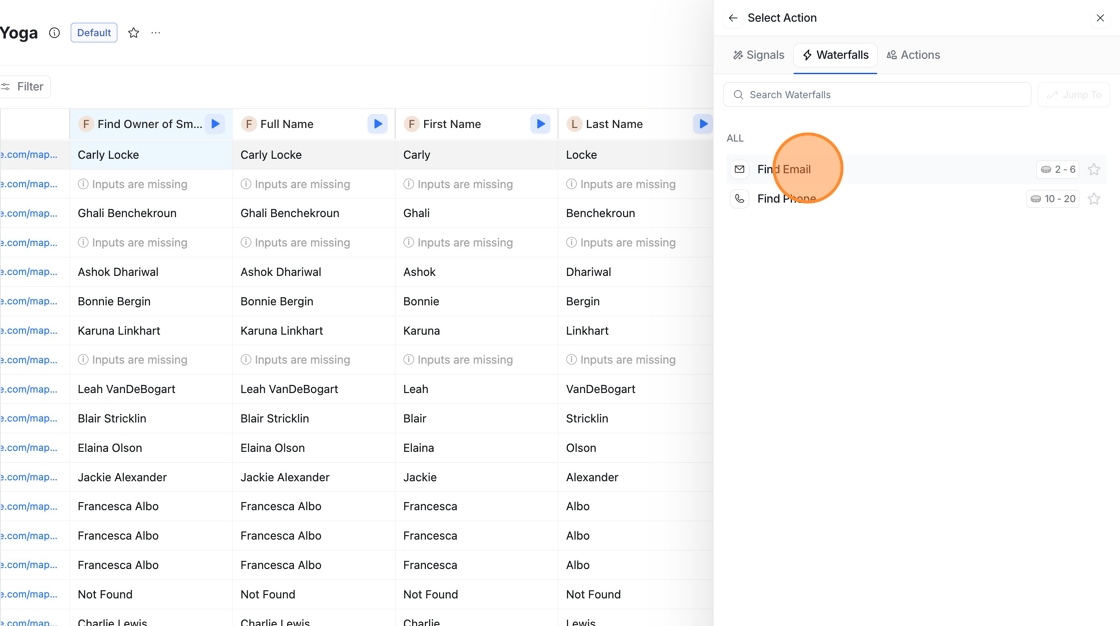Select the Ashok first name cell
Viewport: 1120px width, 626px height.
(476, 272)
